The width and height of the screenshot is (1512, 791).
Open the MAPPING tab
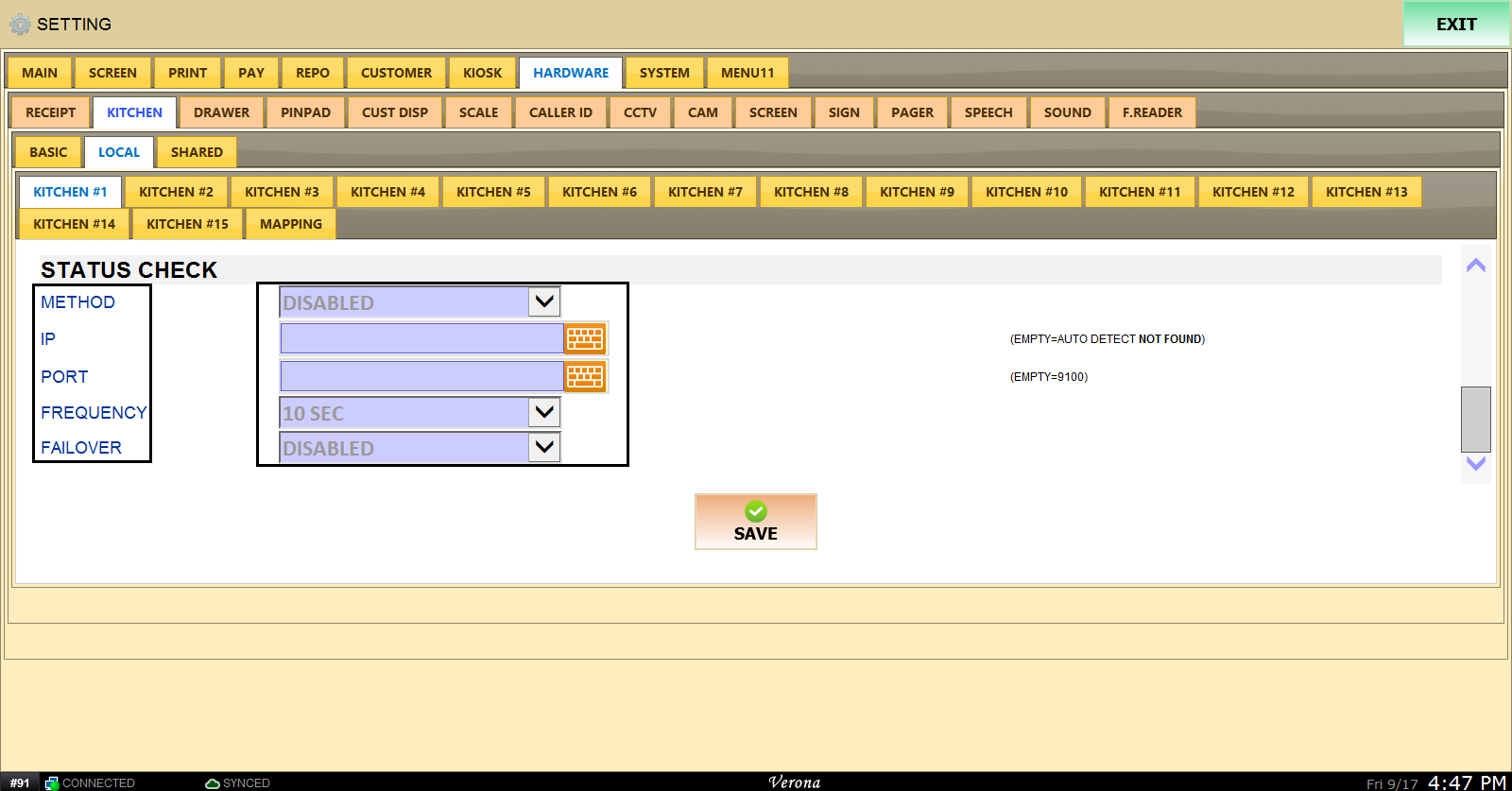291,224
